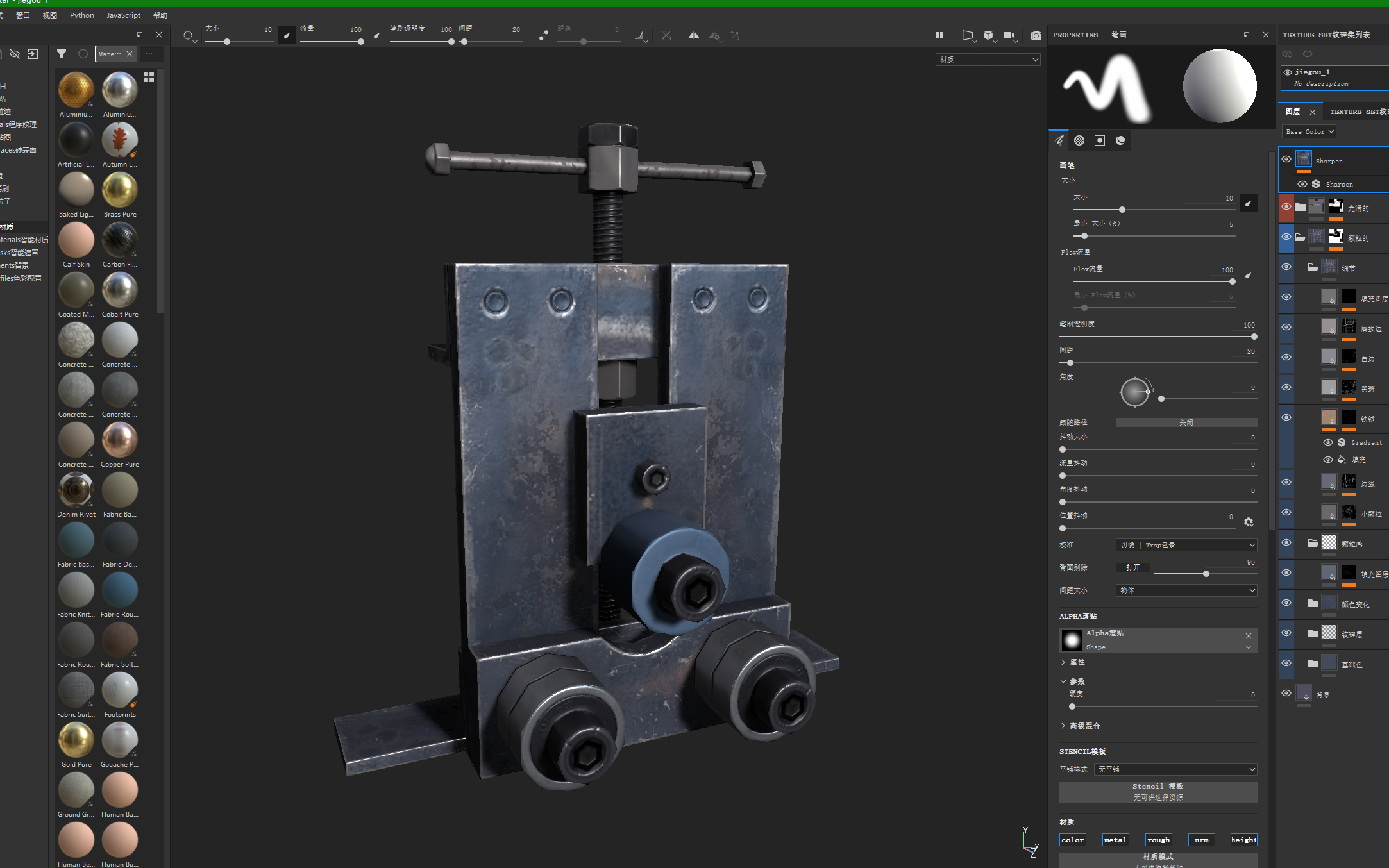Toggle the rough material channel

coord(1158,840)
